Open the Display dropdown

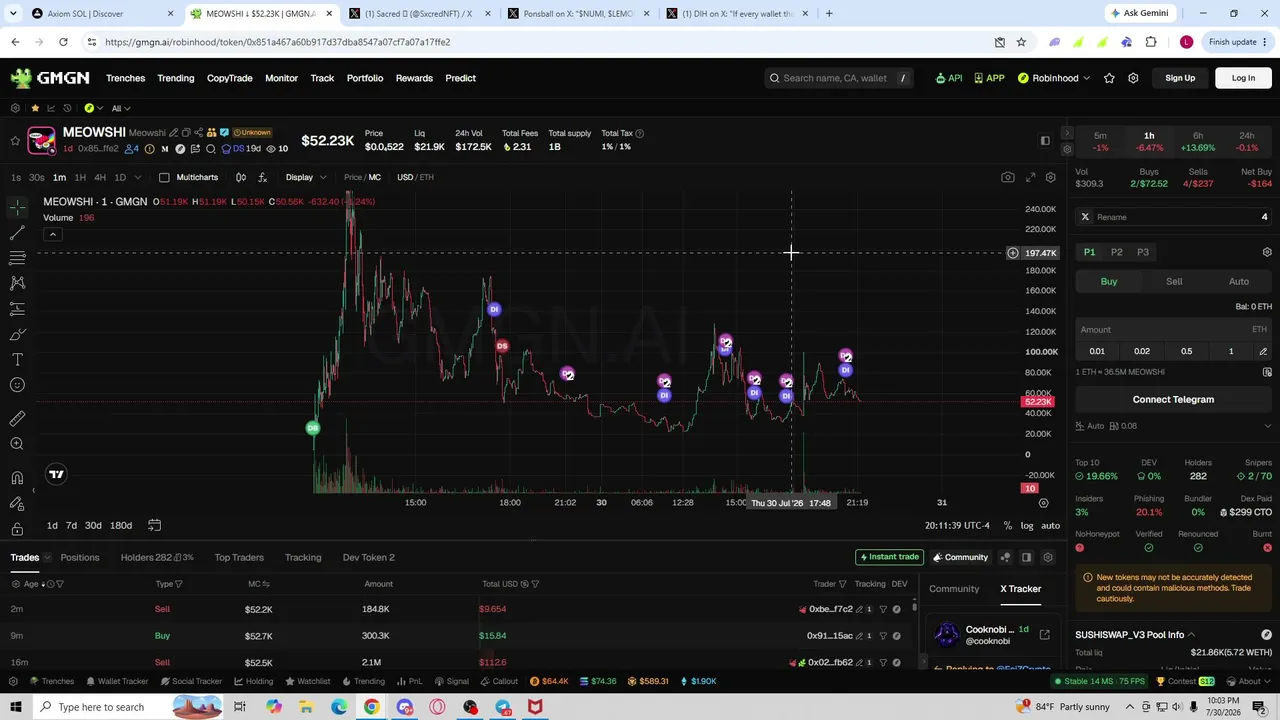point(306,177)
